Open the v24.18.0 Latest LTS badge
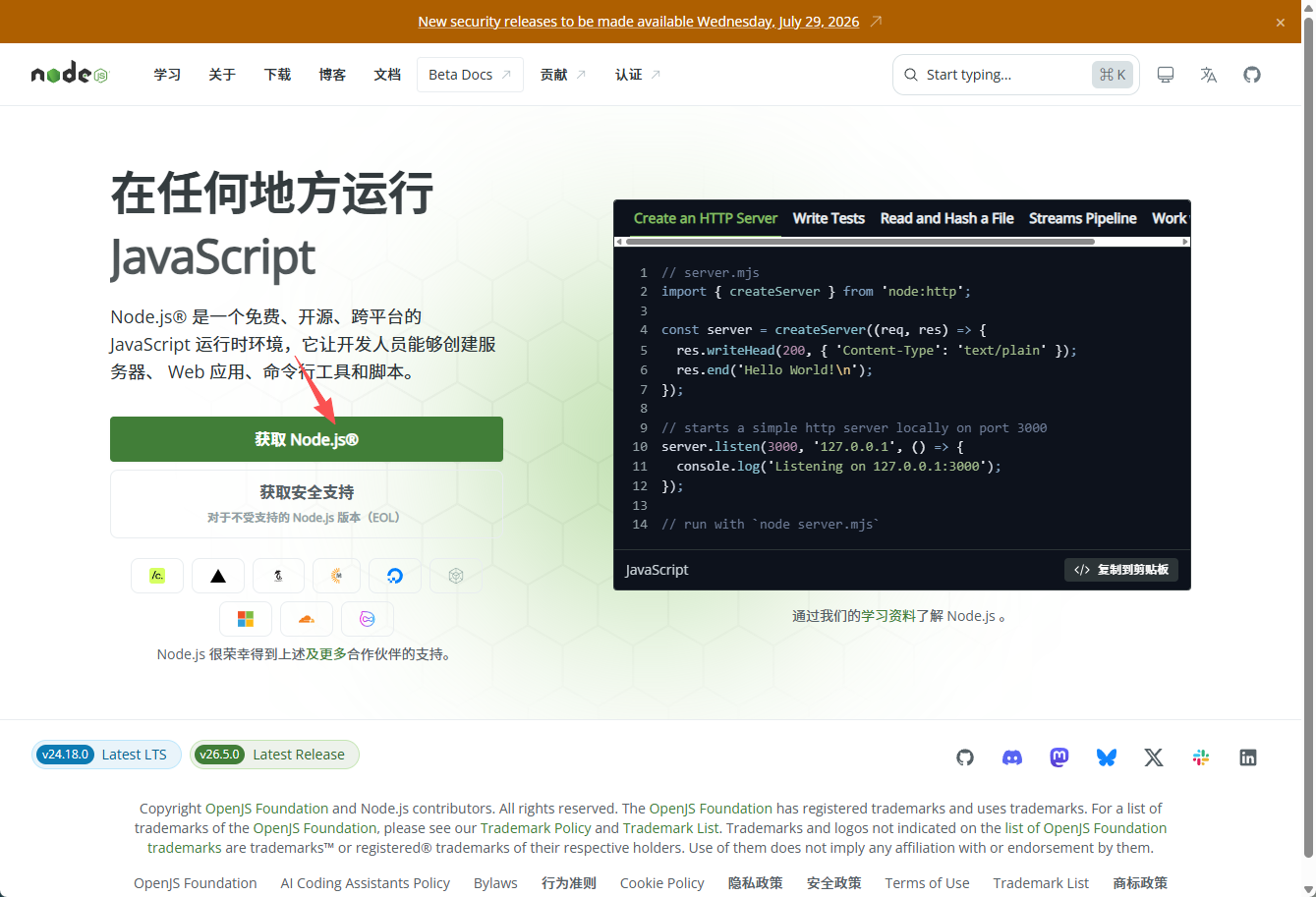The height and width of the screenshot is (897, 1316). [106, 755]
